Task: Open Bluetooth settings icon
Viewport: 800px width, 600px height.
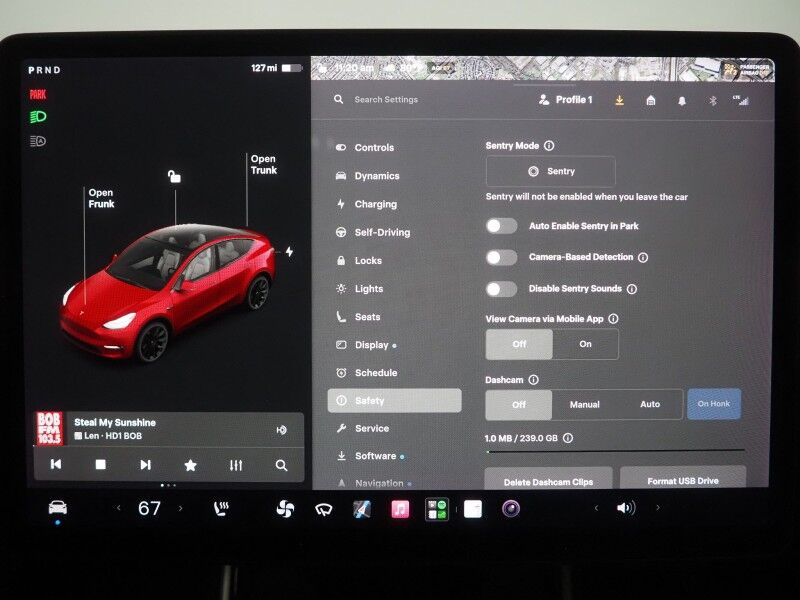Action: 713,101
